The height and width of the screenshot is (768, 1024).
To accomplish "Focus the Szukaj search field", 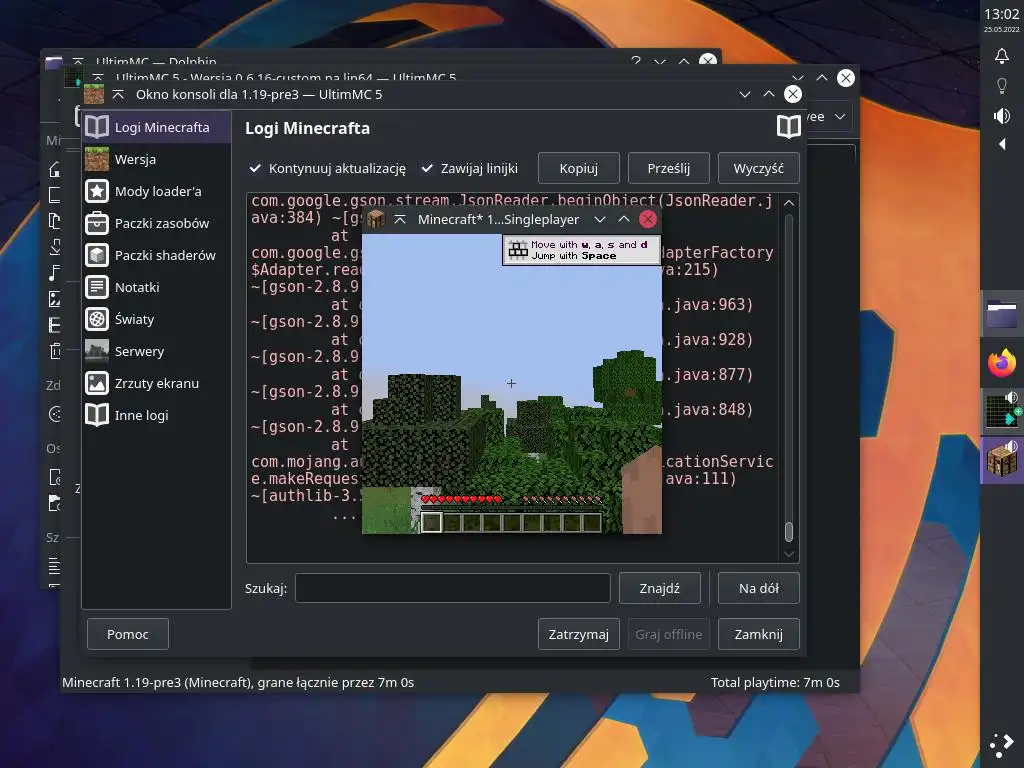I will tap(453, 588).
